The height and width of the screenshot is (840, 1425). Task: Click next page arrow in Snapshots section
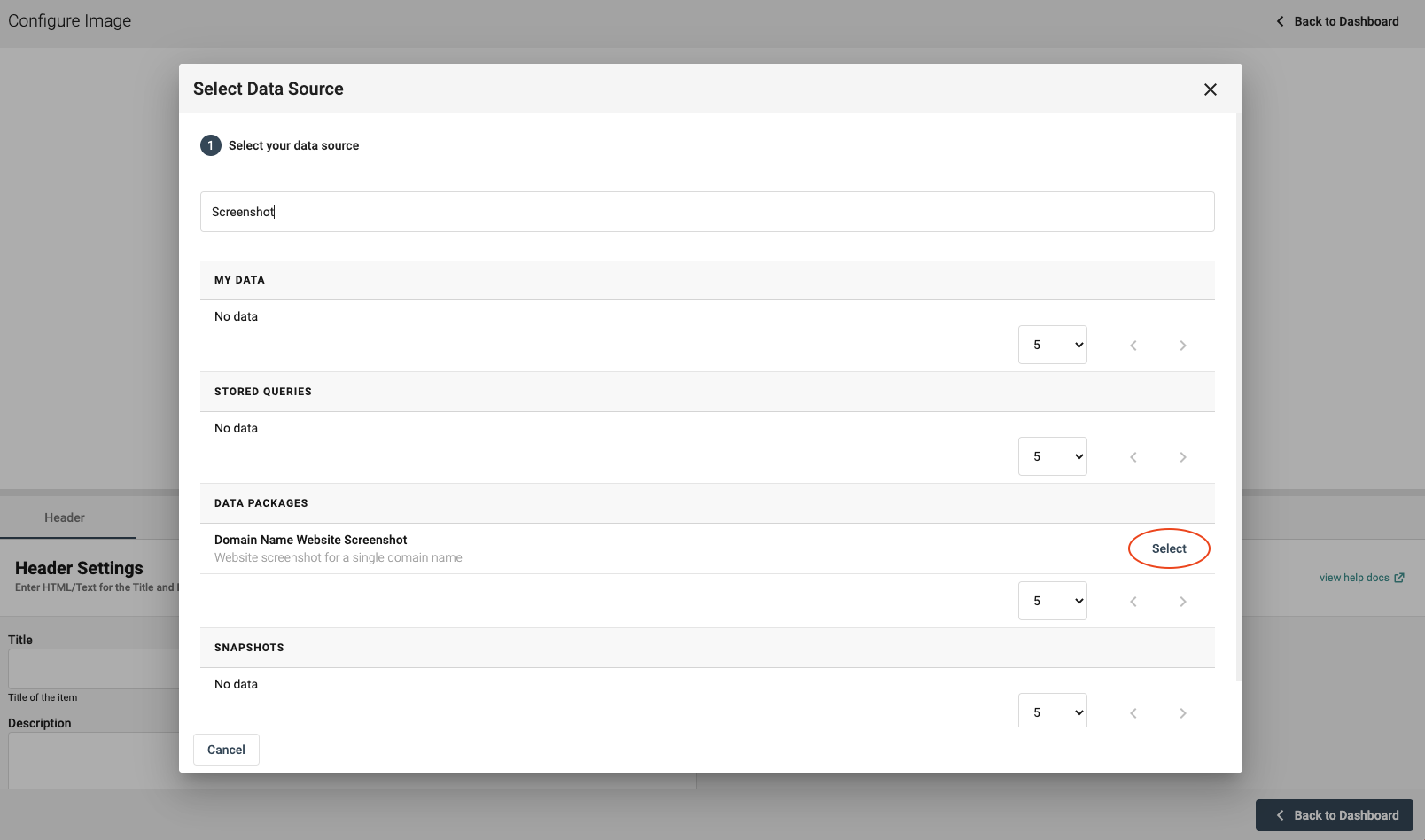(x=1182, y=713)
